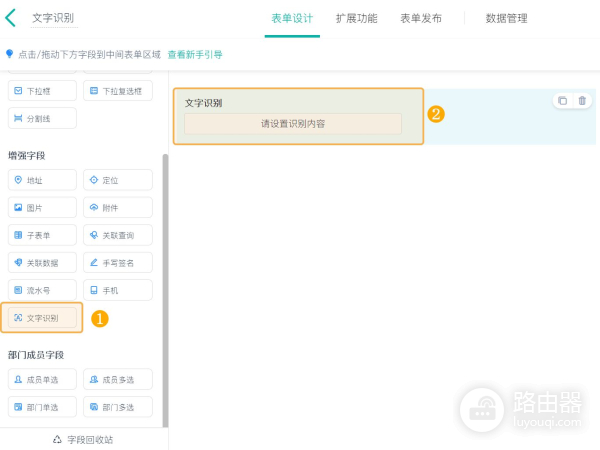600x450 pixels.
Task: Add the 成员单选 field
Action: coord(42,379)
